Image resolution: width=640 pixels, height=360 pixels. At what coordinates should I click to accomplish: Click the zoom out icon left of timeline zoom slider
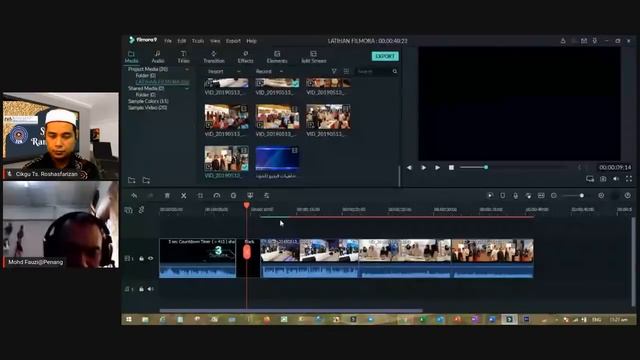click(554, 196)
